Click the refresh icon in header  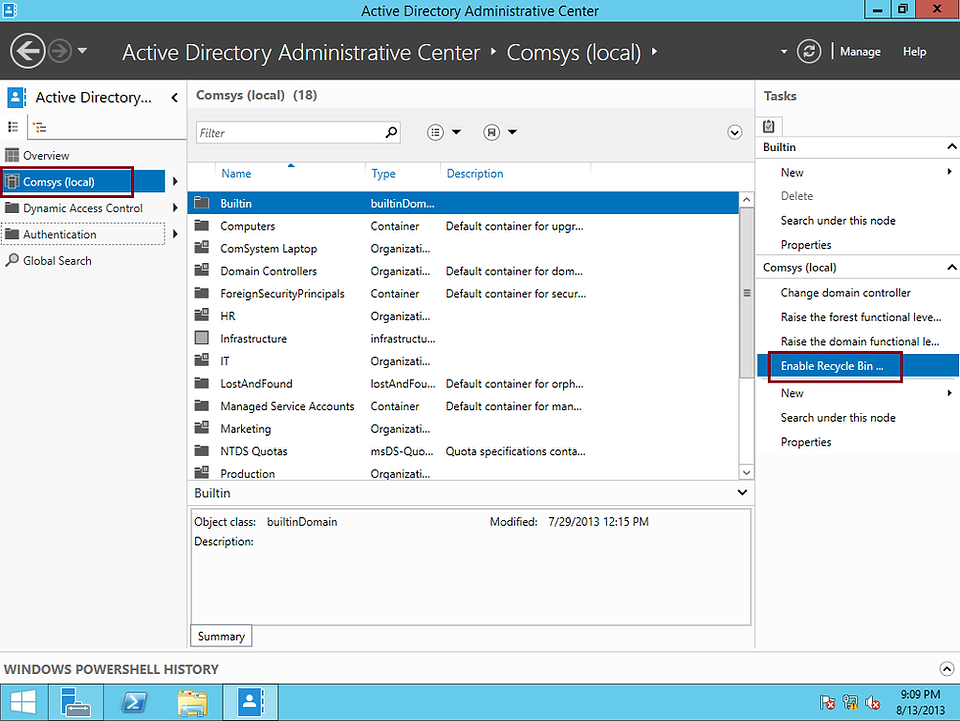point(808,51)
